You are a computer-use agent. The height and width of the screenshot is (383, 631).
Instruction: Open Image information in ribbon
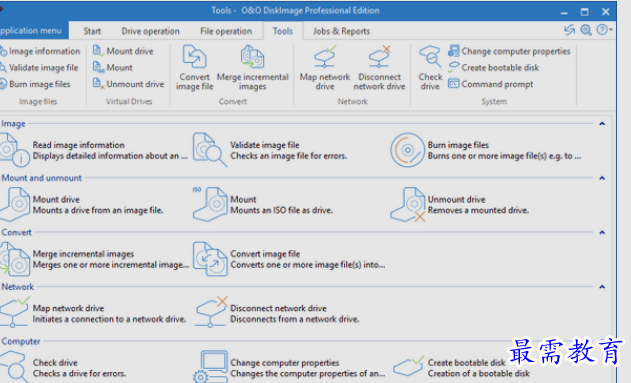(x=40, y=51)
